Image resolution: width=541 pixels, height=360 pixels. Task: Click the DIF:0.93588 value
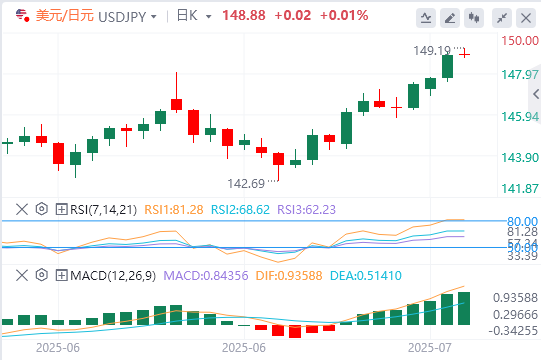click(x=289, y=275)
